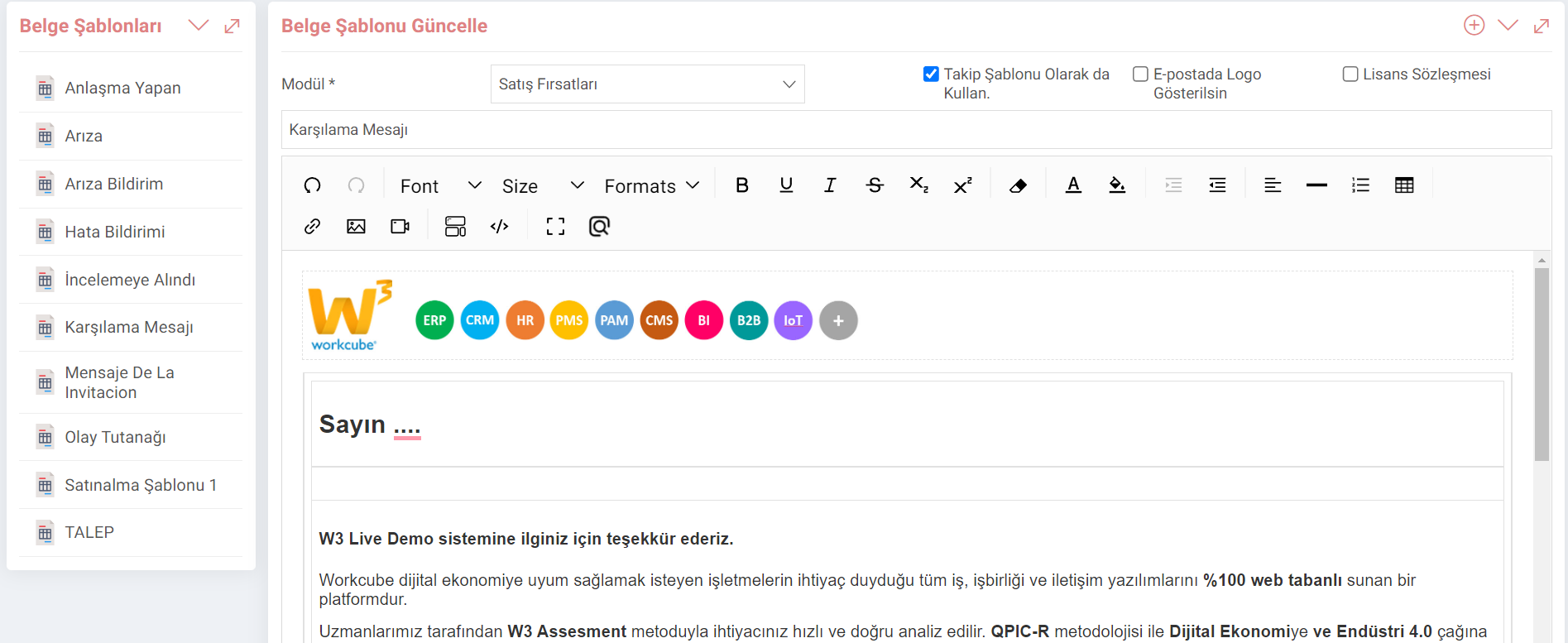Enable E-postada Logo Gösterilsin checkbox
The image size is (1568, 643).
[x=1140, y=74]
